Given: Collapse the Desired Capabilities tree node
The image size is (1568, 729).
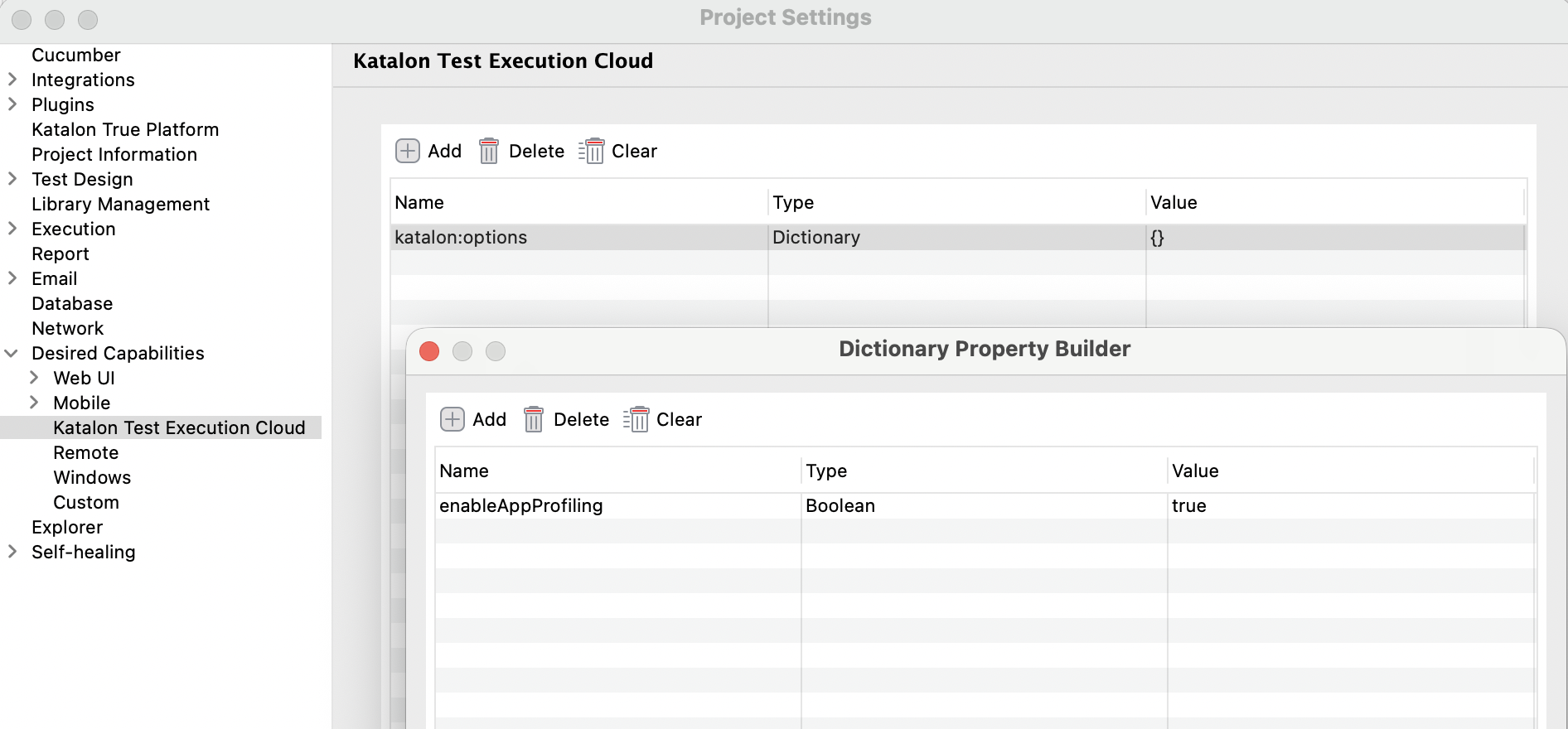Looking at the screenshot, I should (x=12, y=353).
